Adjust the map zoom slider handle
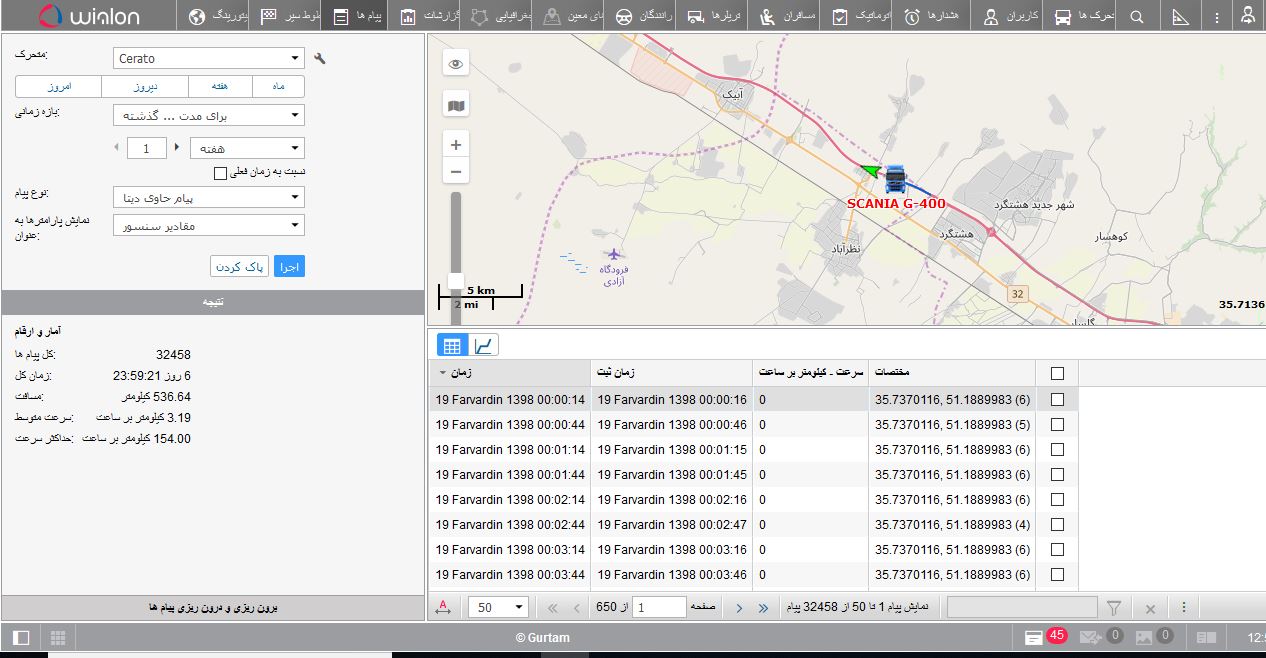Viewport: 1266px width, 658px height. (x=456, y=280)
